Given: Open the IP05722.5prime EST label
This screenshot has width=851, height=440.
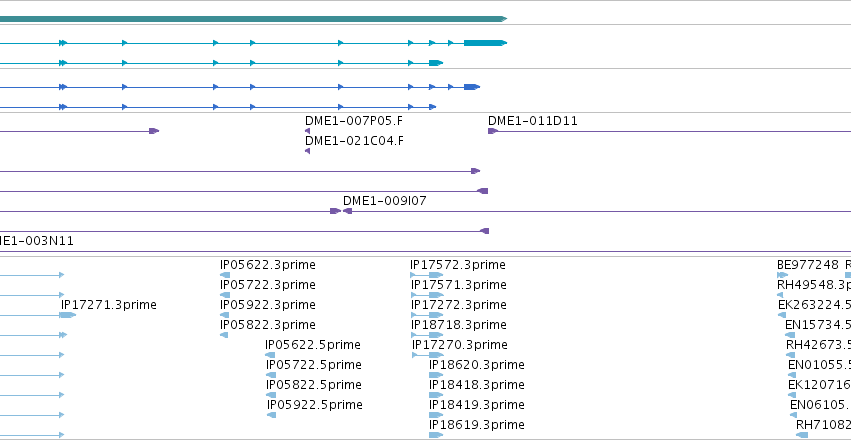Looking at the screenshot, I should 314,365.
